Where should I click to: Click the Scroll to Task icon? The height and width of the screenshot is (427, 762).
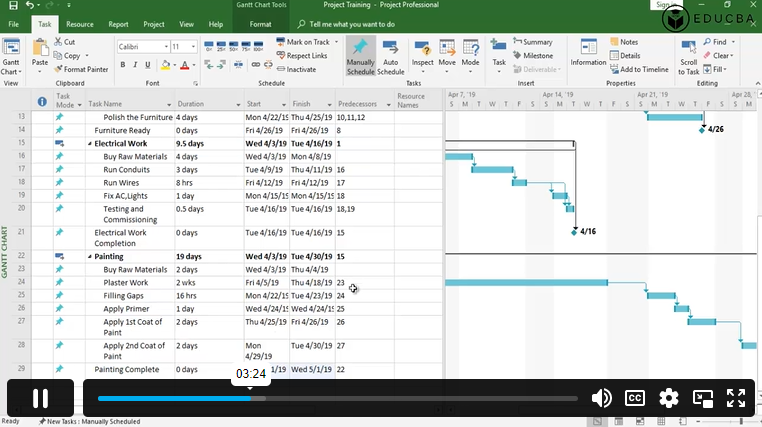(x=689, y=57)
